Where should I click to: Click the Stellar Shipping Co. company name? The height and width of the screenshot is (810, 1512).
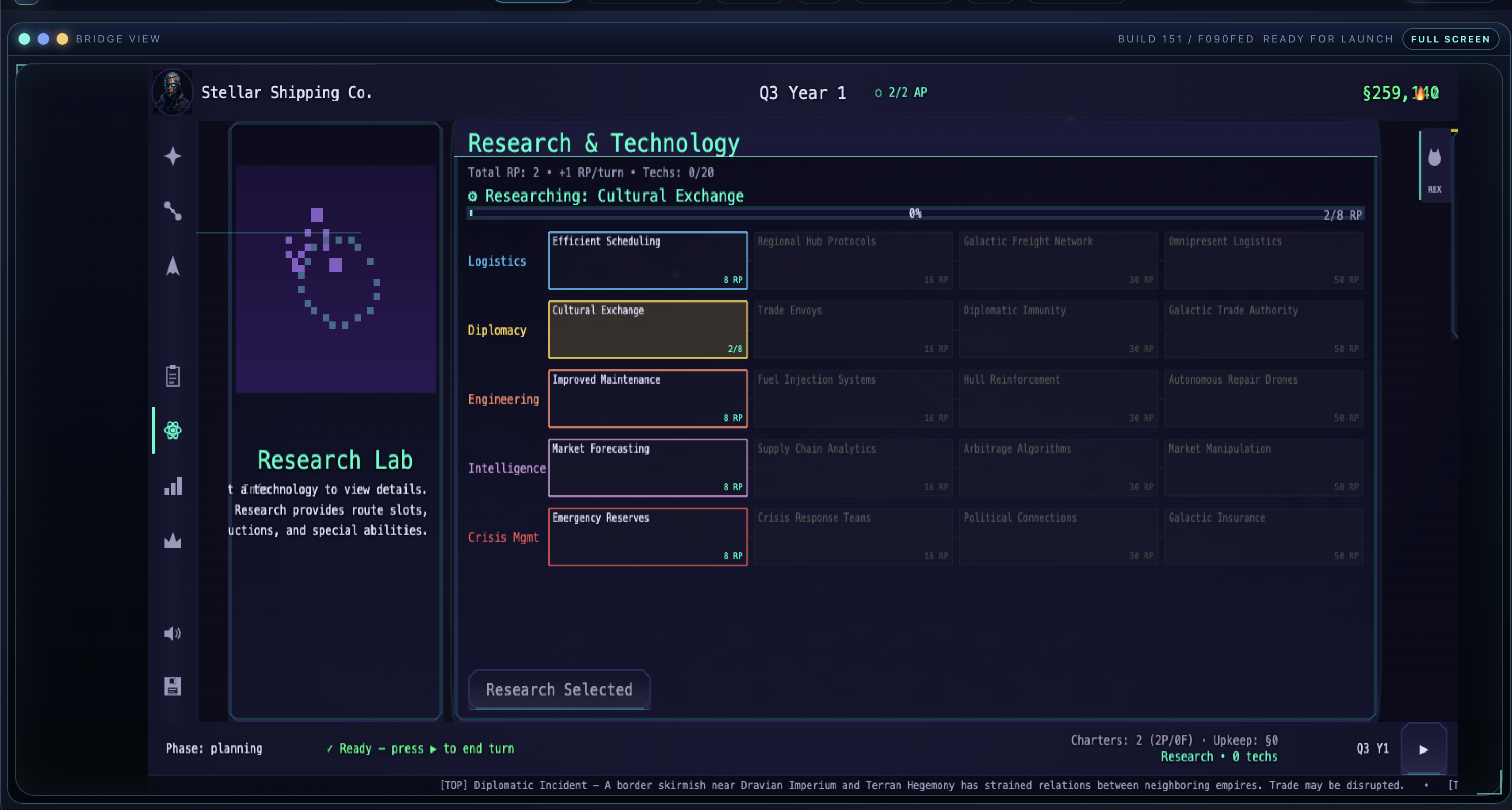pos(286,93)
